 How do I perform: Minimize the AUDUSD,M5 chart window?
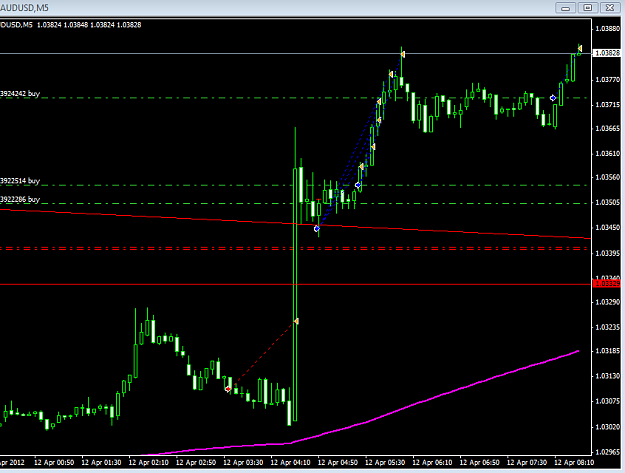(565, 8)
